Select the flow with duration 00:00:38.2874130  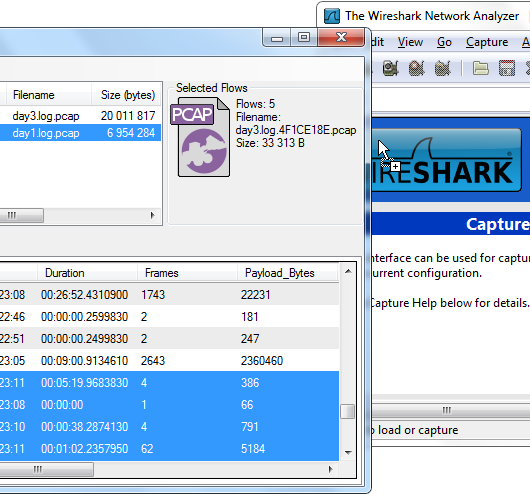(x=169, y=426)
